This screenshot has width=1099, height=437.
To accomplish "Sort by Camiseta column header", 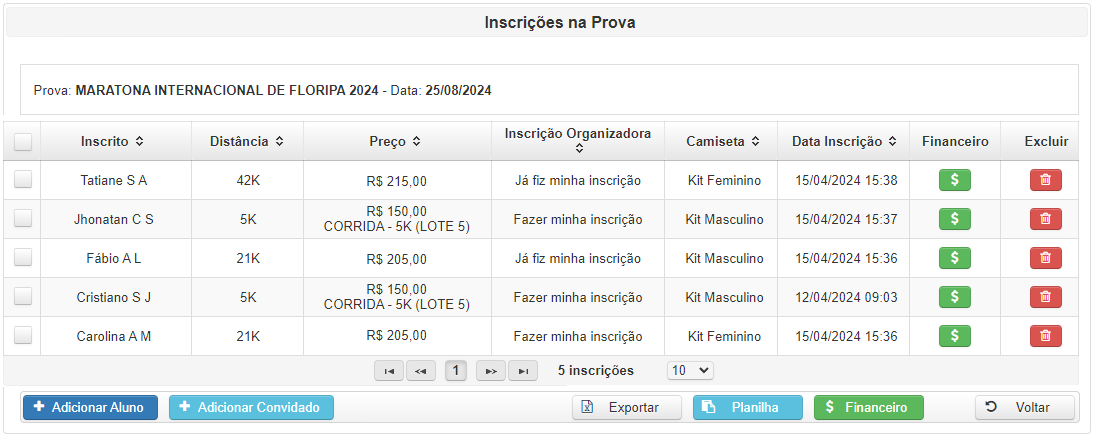I will pos(722,142).
